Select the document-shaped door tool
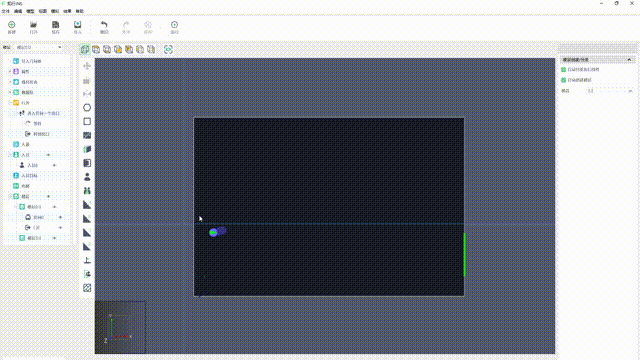 (x=87, y=163)
